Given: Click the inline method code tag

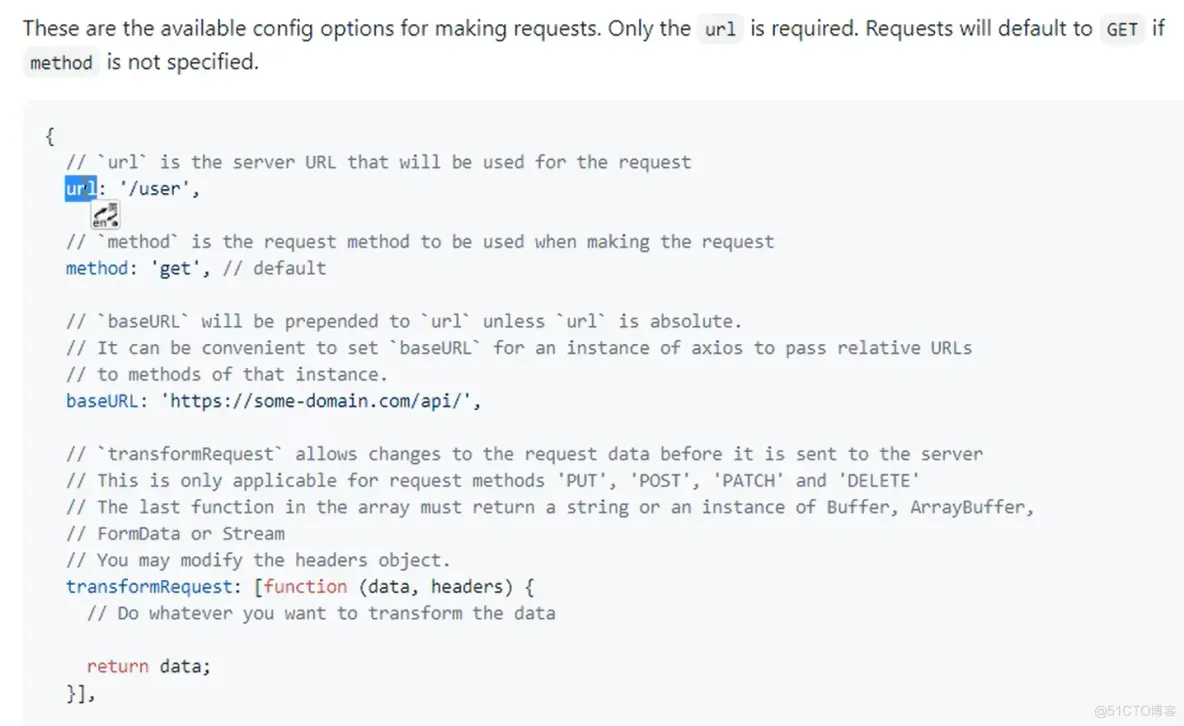Looking at the screenshot, I should [x=61, y=63].
